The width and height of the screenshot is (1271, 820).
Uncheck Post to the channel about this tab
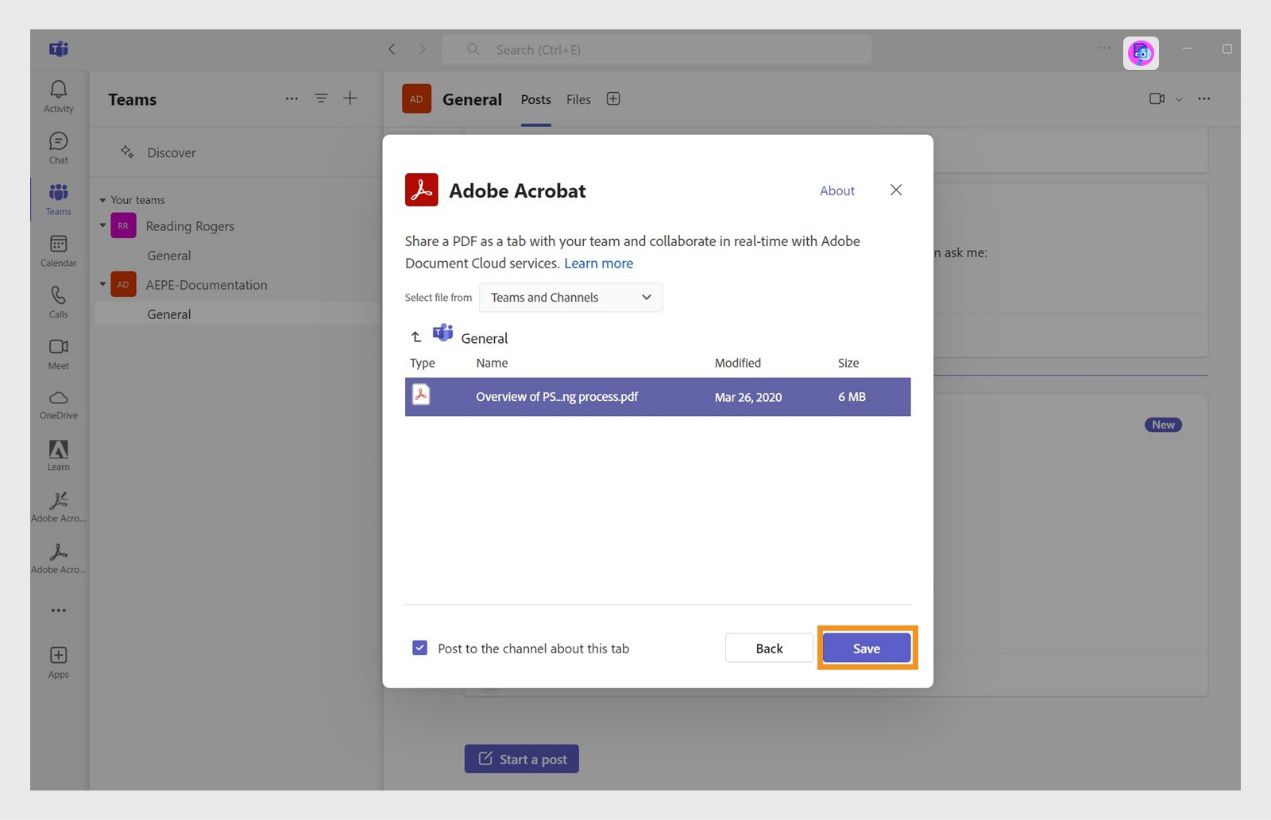click(419, 648)
